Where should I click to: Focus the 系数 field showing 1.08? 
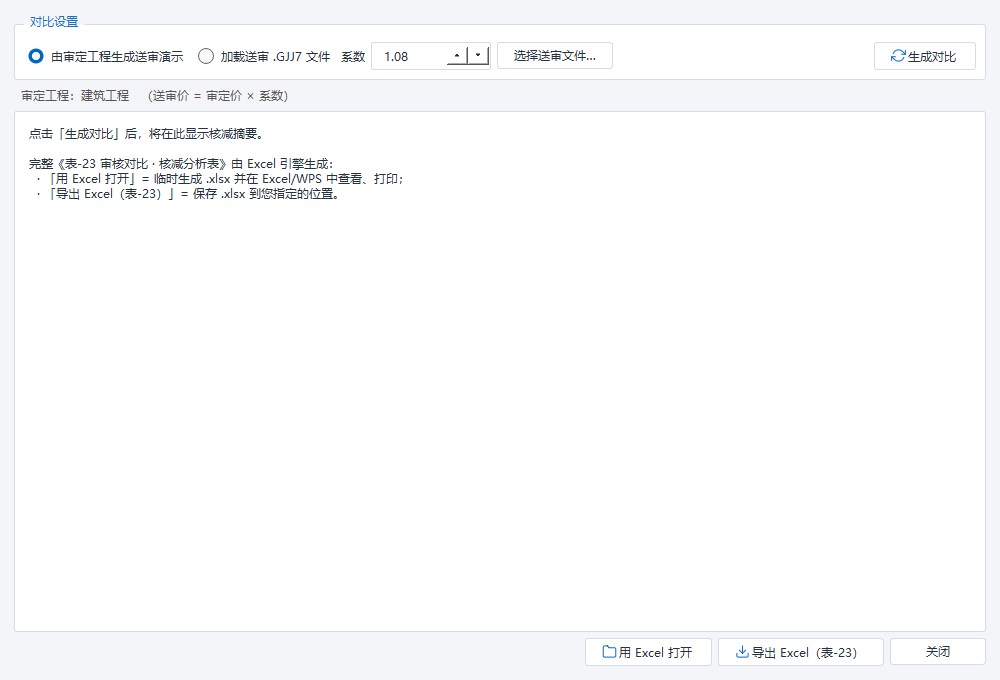409,56
